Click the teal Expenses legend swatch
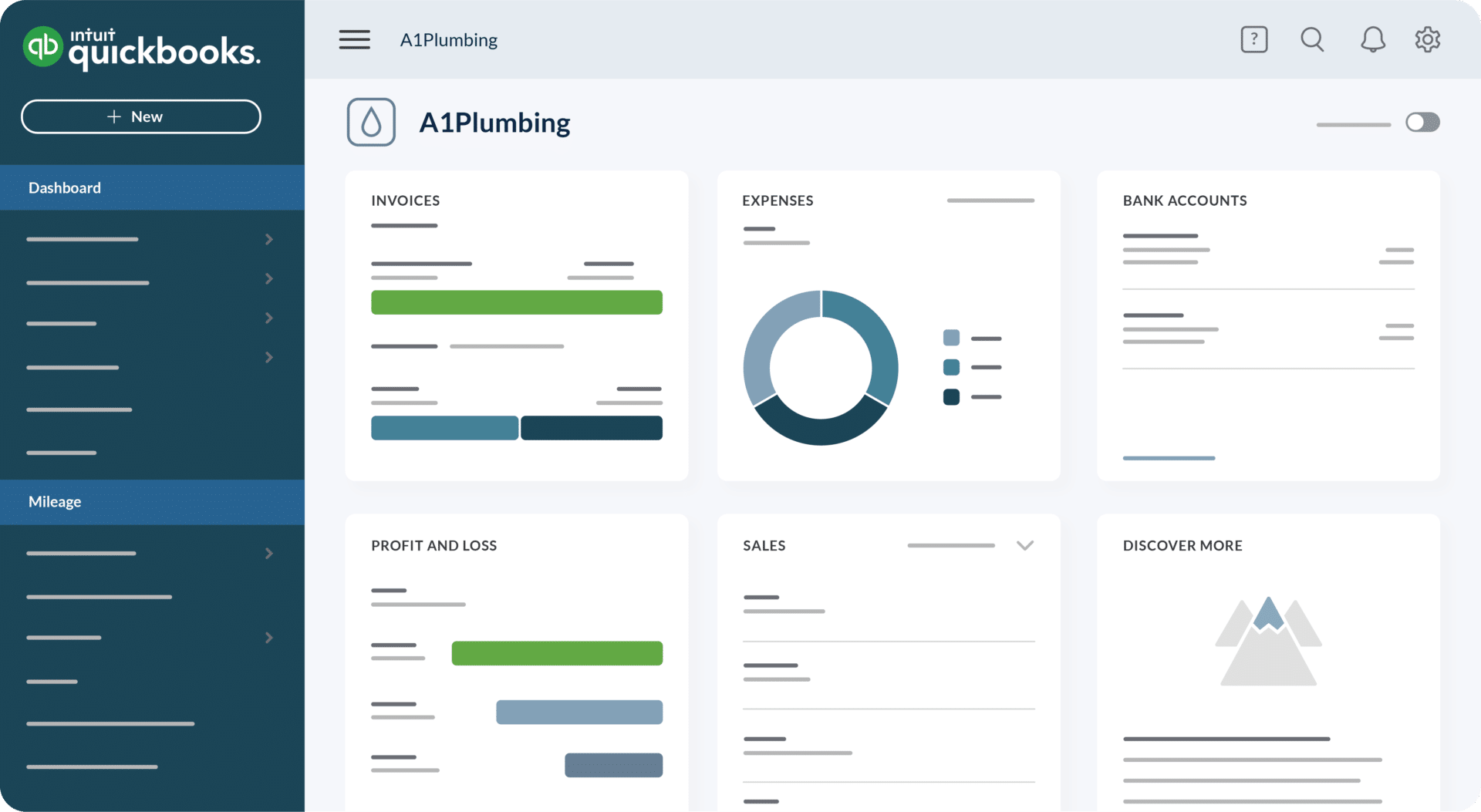 coord(951,367)
